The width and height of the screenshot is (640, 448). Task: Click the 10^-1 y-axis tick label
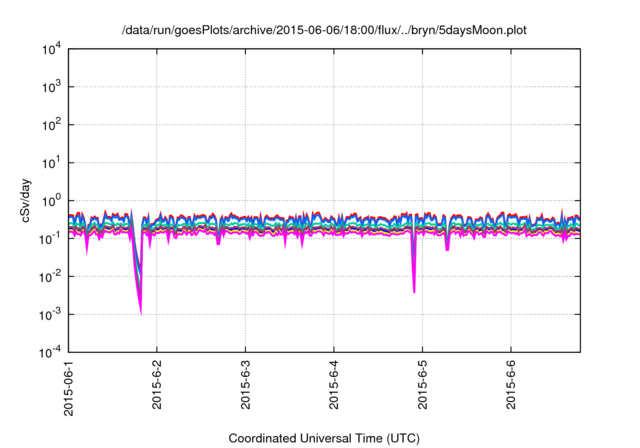50,239
